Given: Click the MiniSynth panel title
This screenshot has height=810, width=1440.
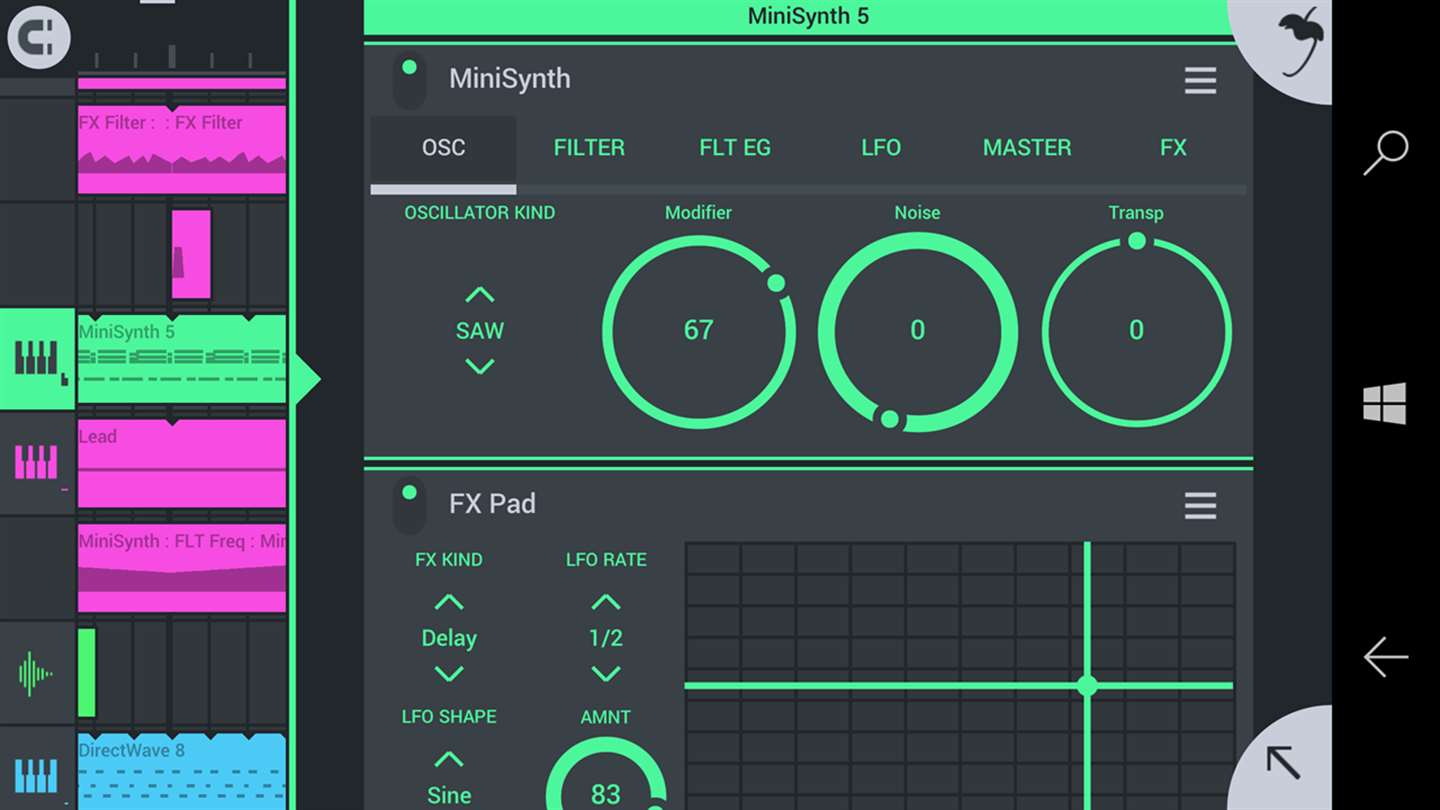Looking at the screenshot, I should pyautogui.click(x=510, y=79).
